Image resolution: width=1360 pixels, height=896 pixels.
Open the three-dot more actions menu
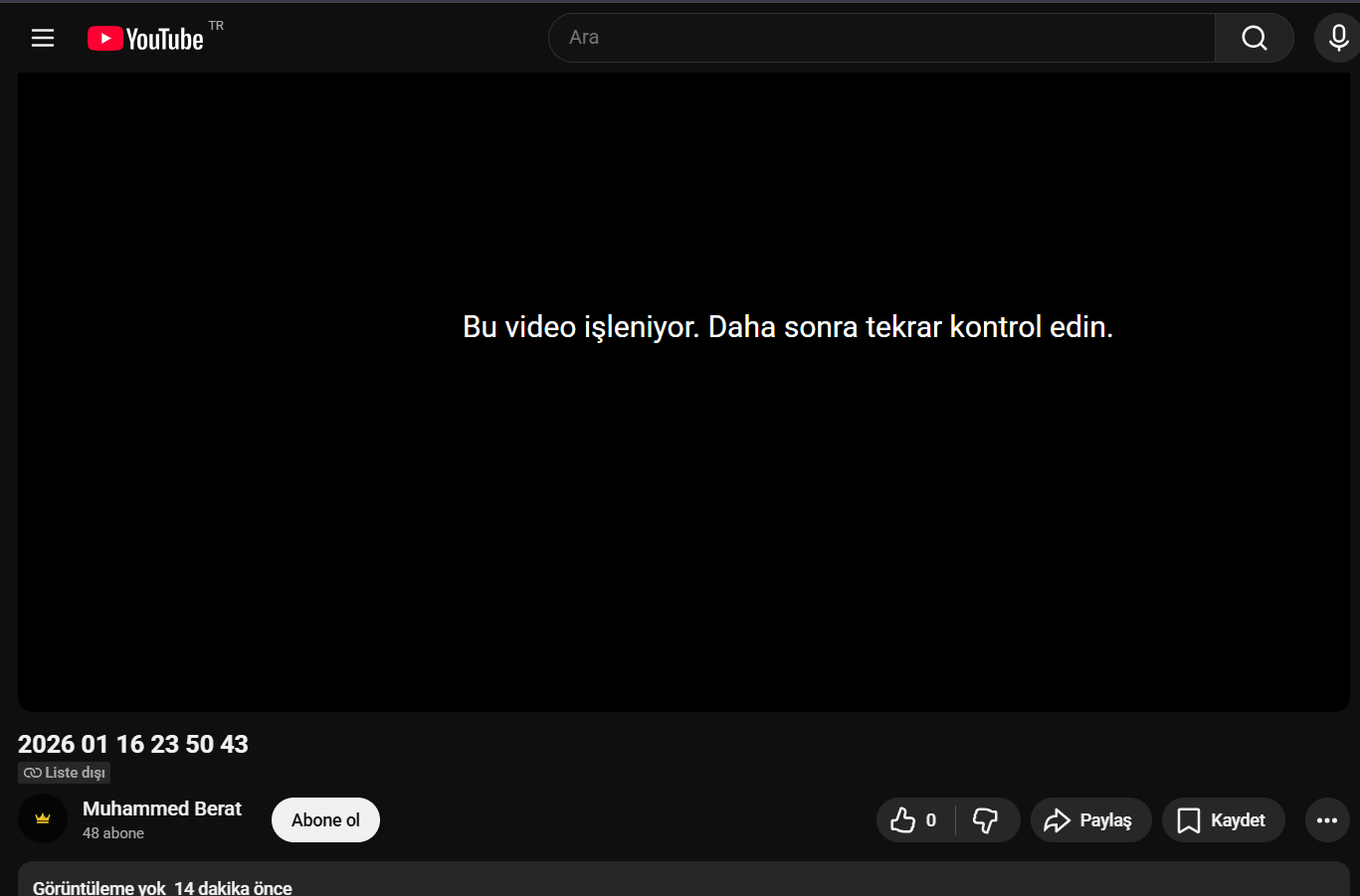[1327, 820]
